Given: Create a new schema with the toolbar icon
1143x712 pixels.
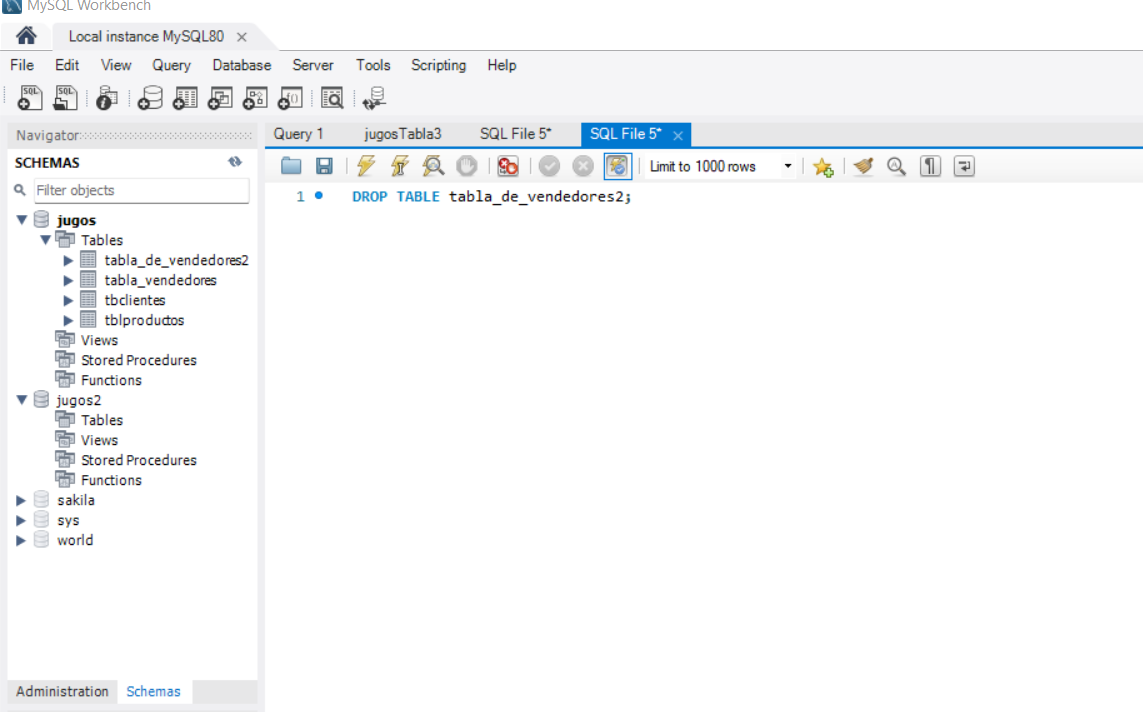Looking at the screenshot, I should [150, 98].
